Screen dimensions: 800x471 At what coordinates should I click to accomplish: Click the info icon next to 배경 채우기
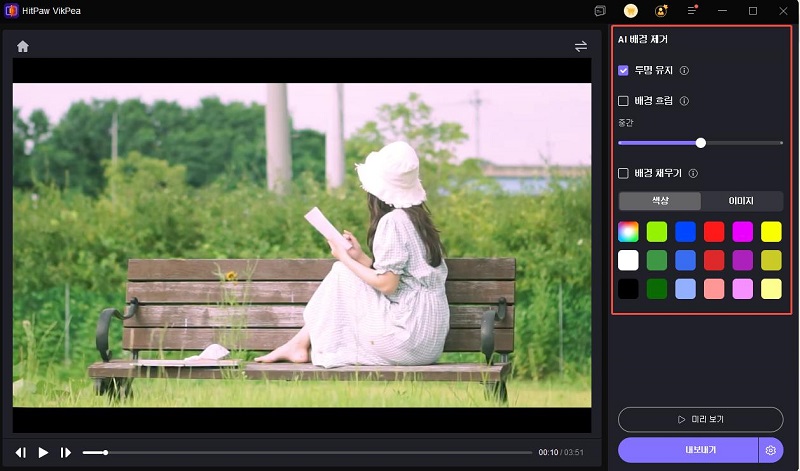[x=693, y=173]
